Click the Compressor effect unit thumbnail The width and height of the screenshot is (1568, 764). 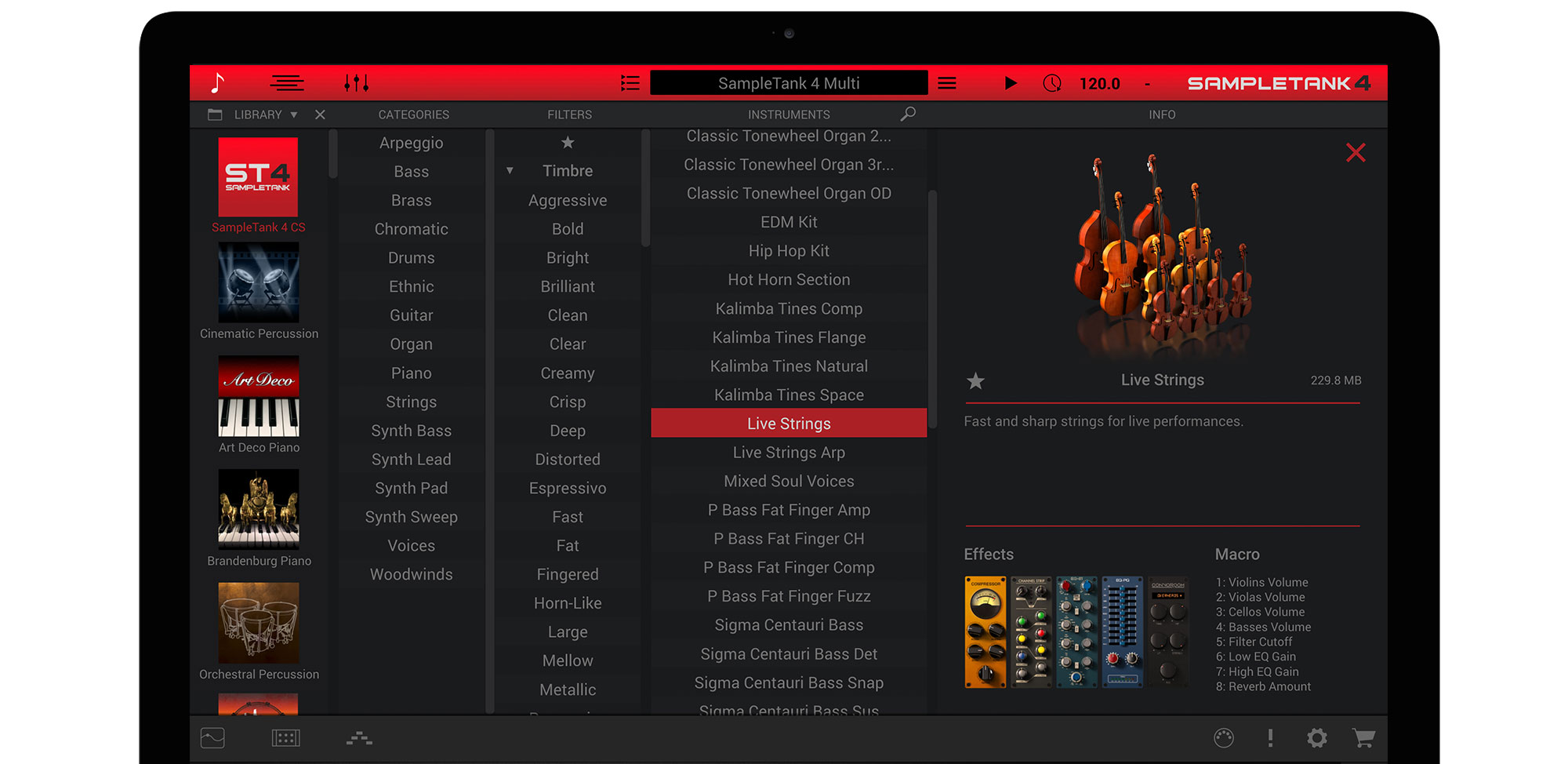pos(985,632)
